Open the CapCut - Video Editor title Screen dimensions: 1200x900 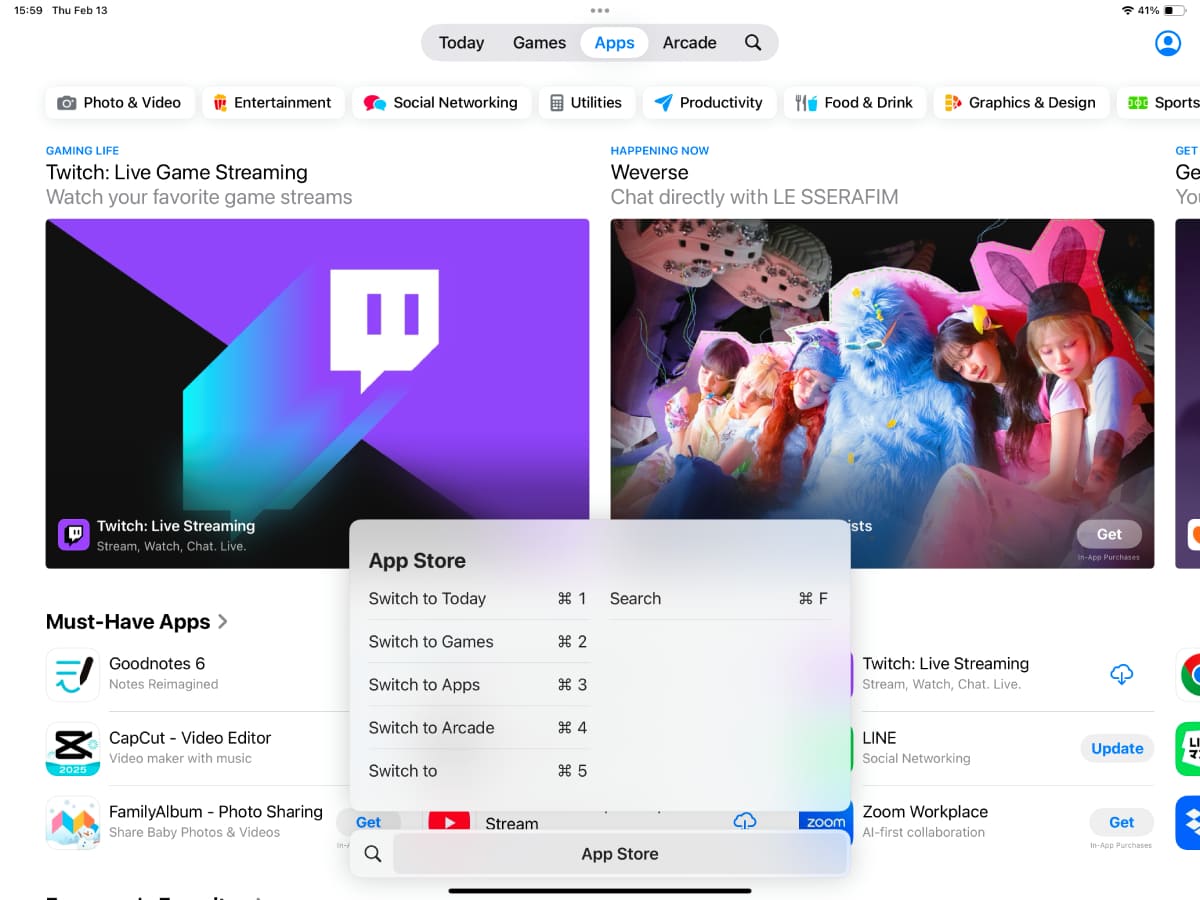coord(190,737)
